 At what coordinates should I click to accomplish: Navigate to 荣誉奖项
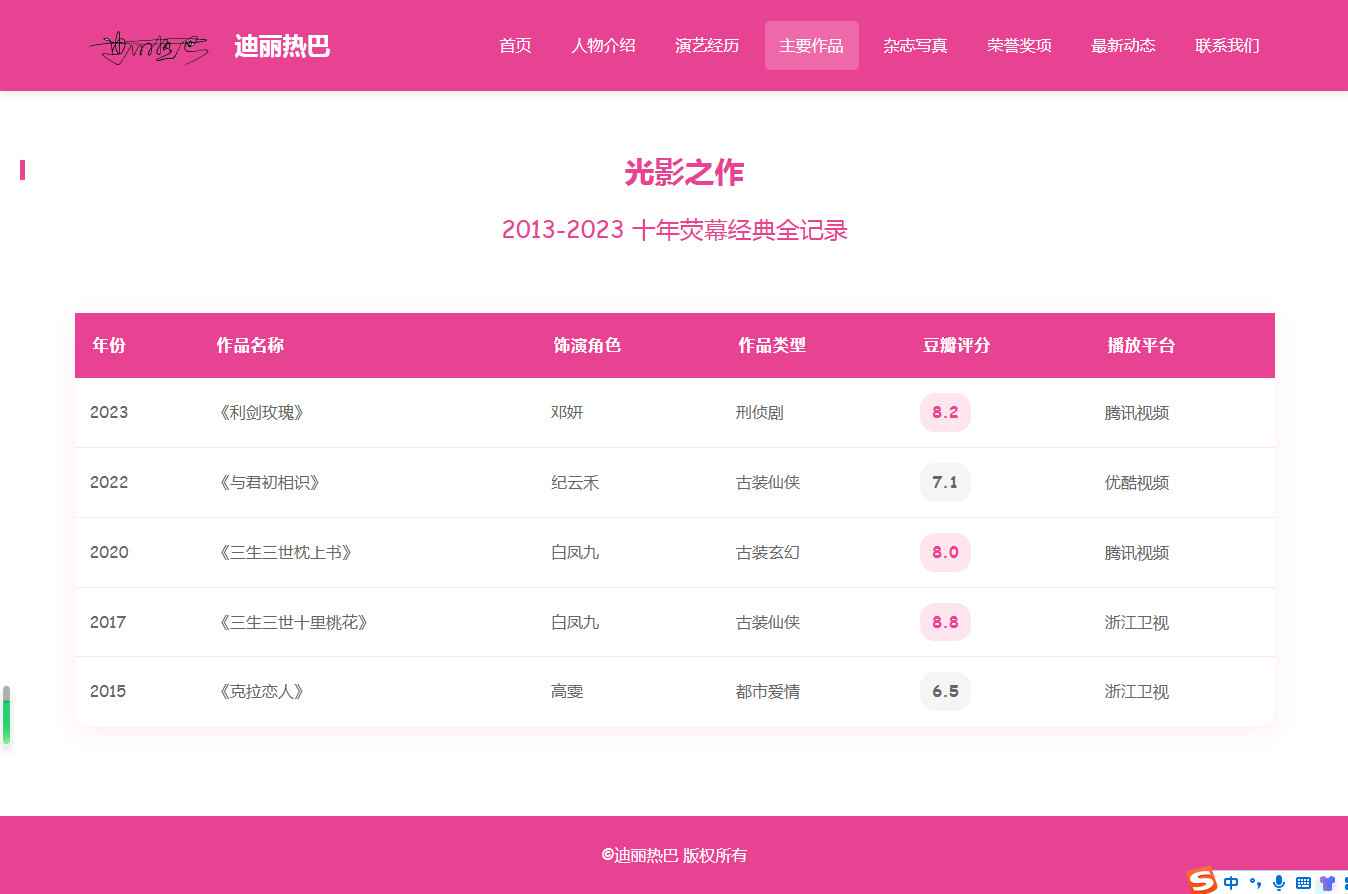coord(1019,46)
